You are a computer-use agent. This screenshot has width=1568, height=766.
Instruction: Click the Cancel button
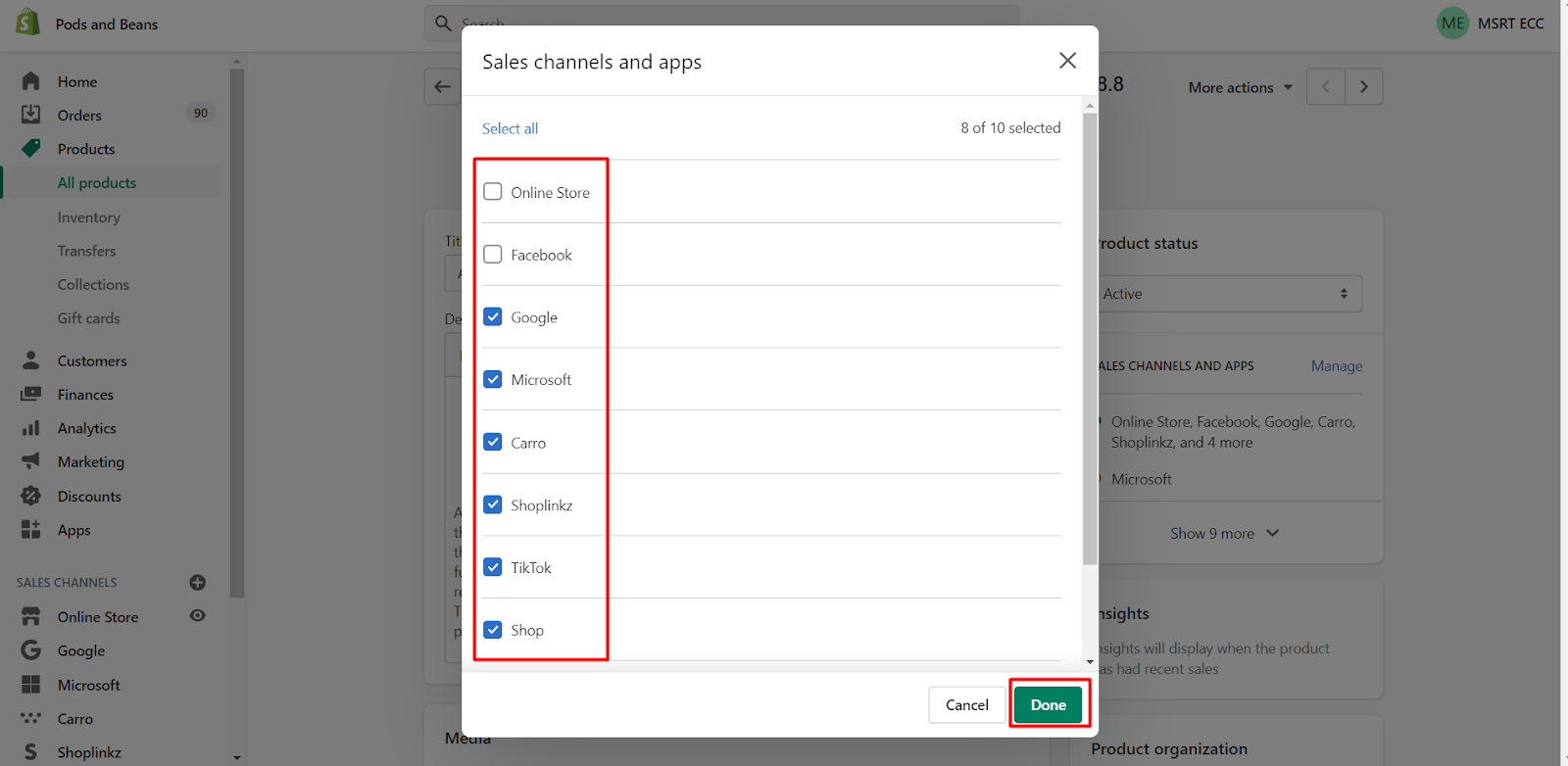[x=967, y=705]
